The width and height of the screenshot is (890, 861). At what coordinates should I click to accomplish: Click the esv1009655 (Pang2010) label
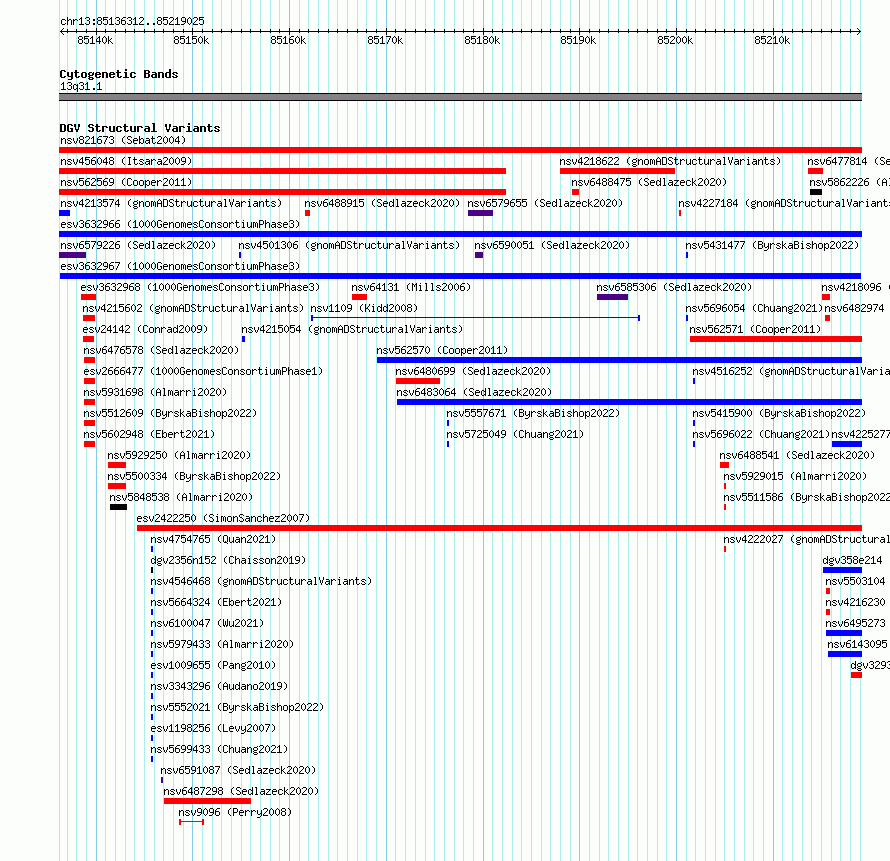(213, 665)
